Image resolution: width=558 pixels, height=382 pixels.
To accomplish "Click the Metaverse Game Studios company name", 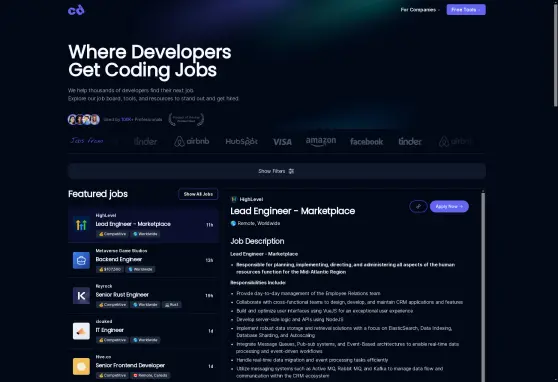I will click(121, 251).
